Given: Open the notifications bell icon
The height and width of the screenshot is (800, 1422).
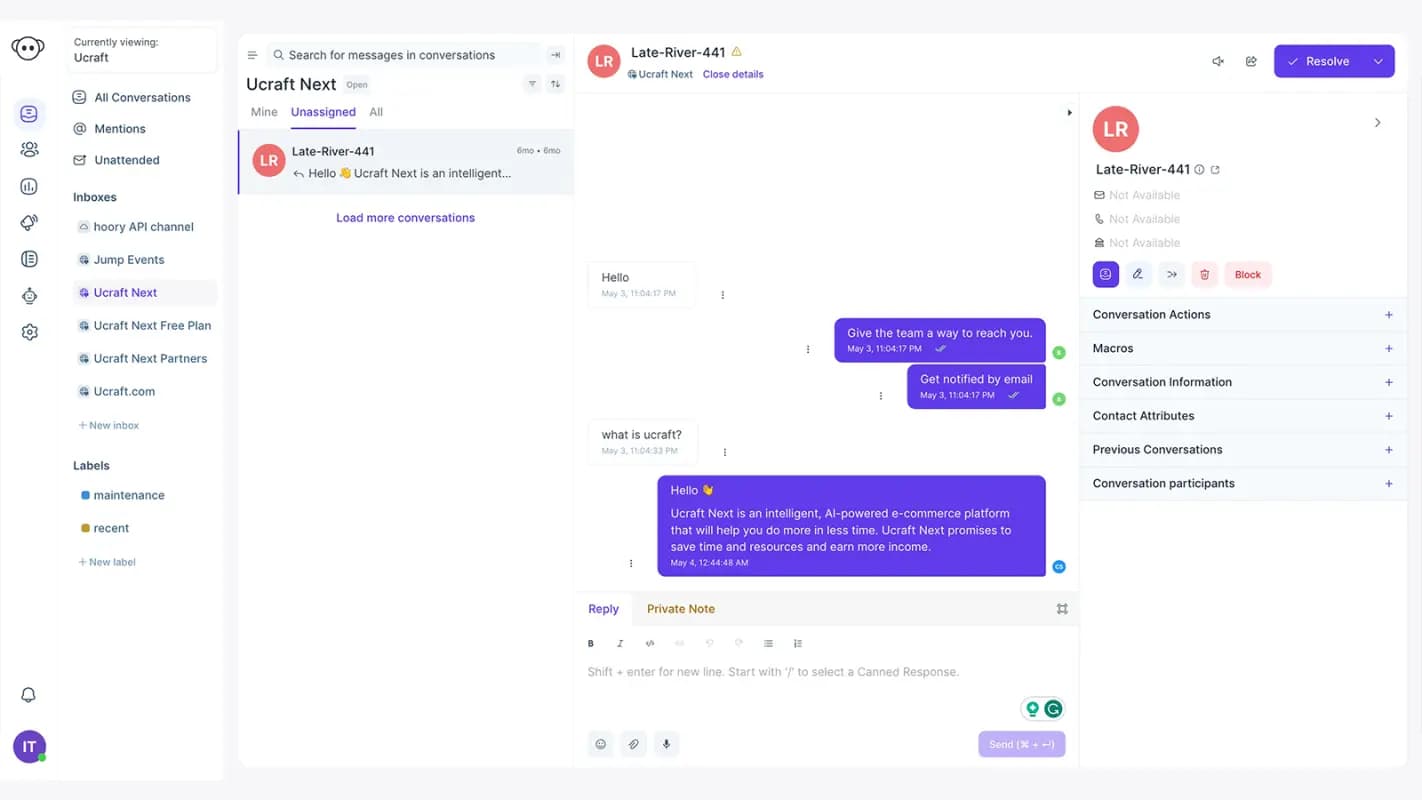Looking at the screenshot, I should pos(29,695).
